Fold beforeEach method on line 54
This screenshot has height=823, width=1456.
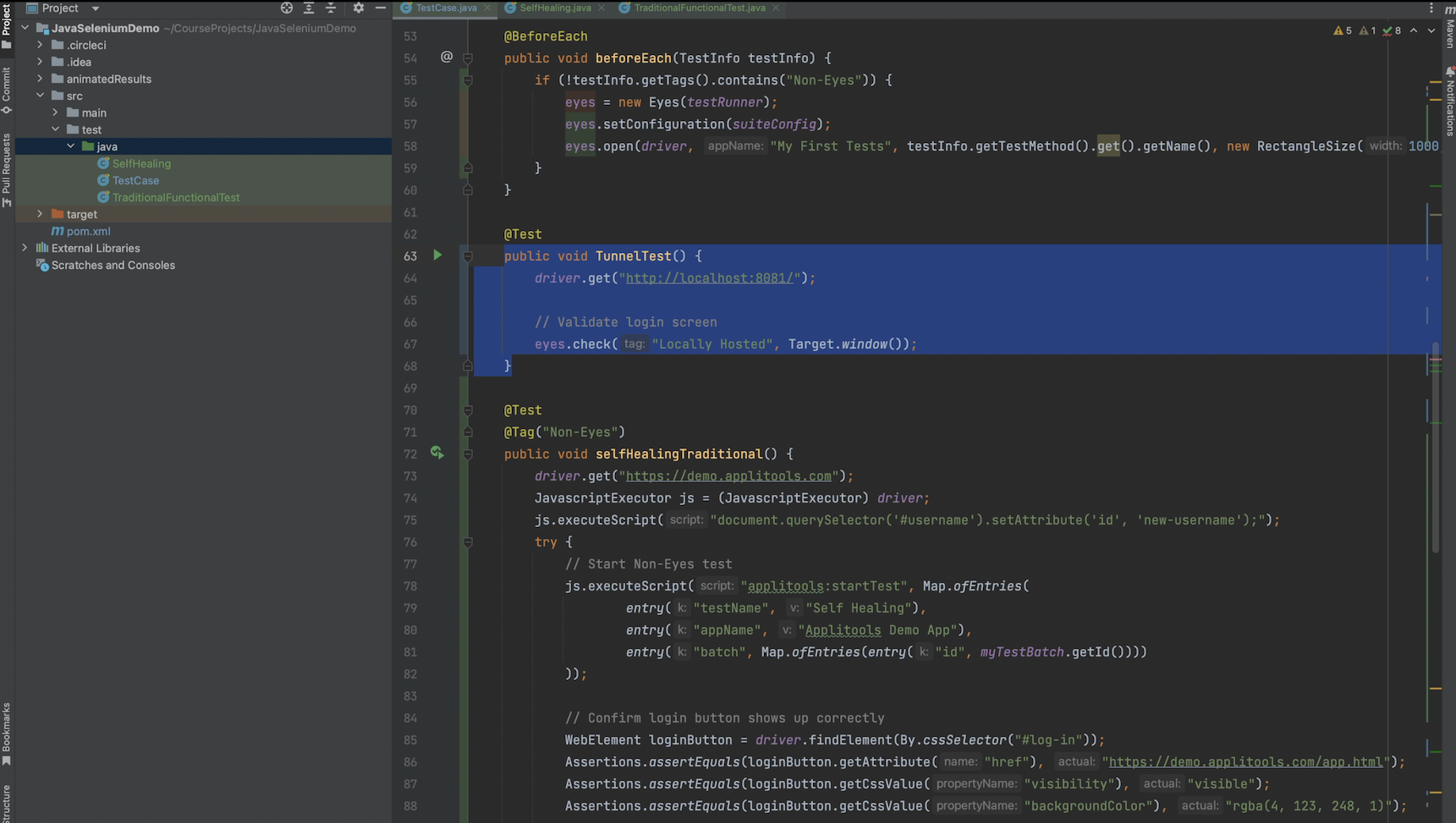(x=468, y=58)
